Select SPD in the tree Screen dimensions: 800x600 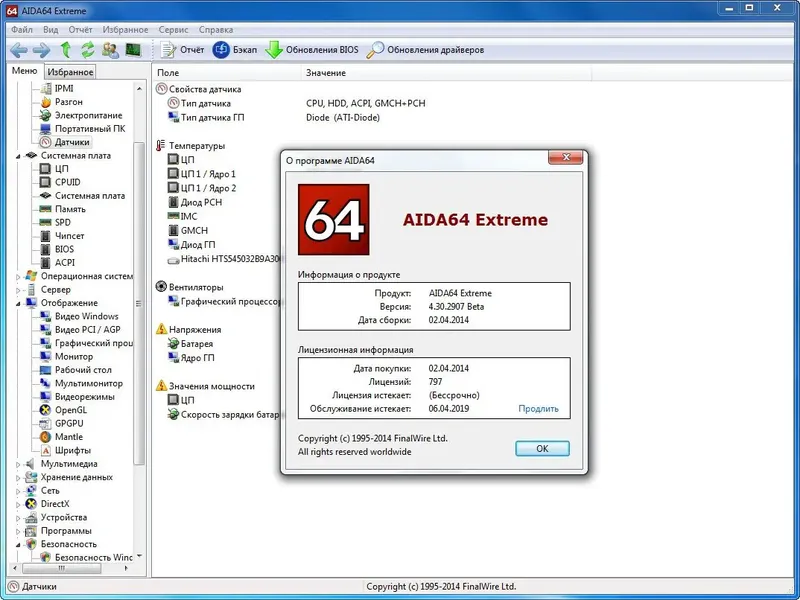pos(62,222)
